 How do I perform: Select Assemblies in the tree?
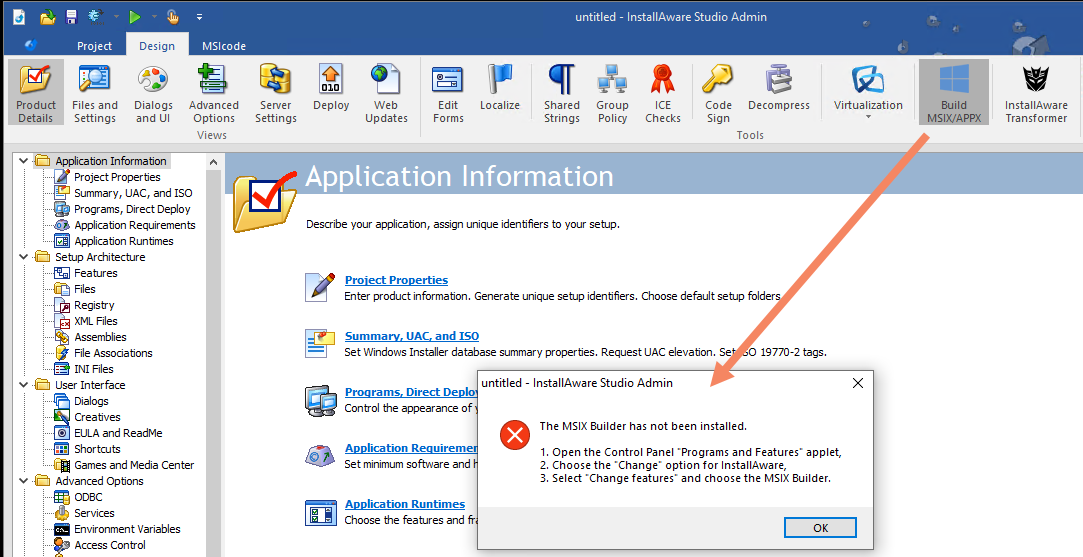pos(100,337)
